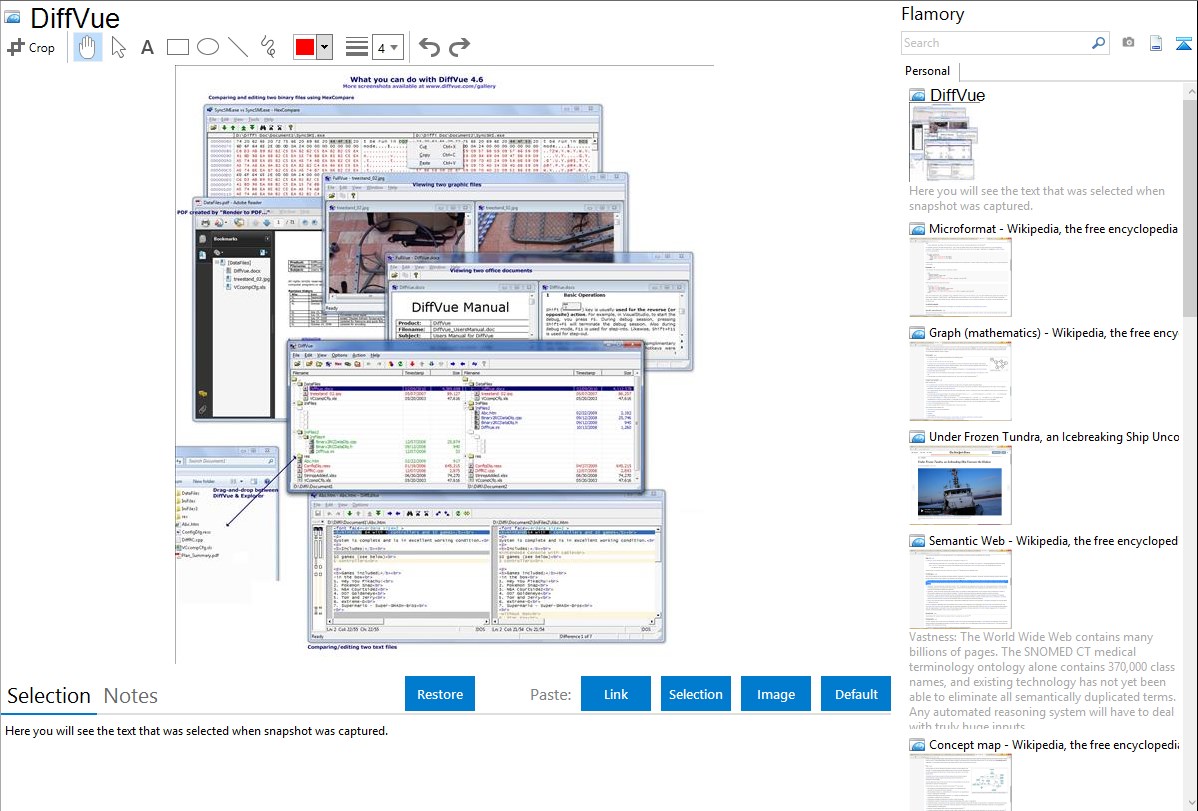Click the Graph (mathematics) snapshot icon

[x=917, y=333]
